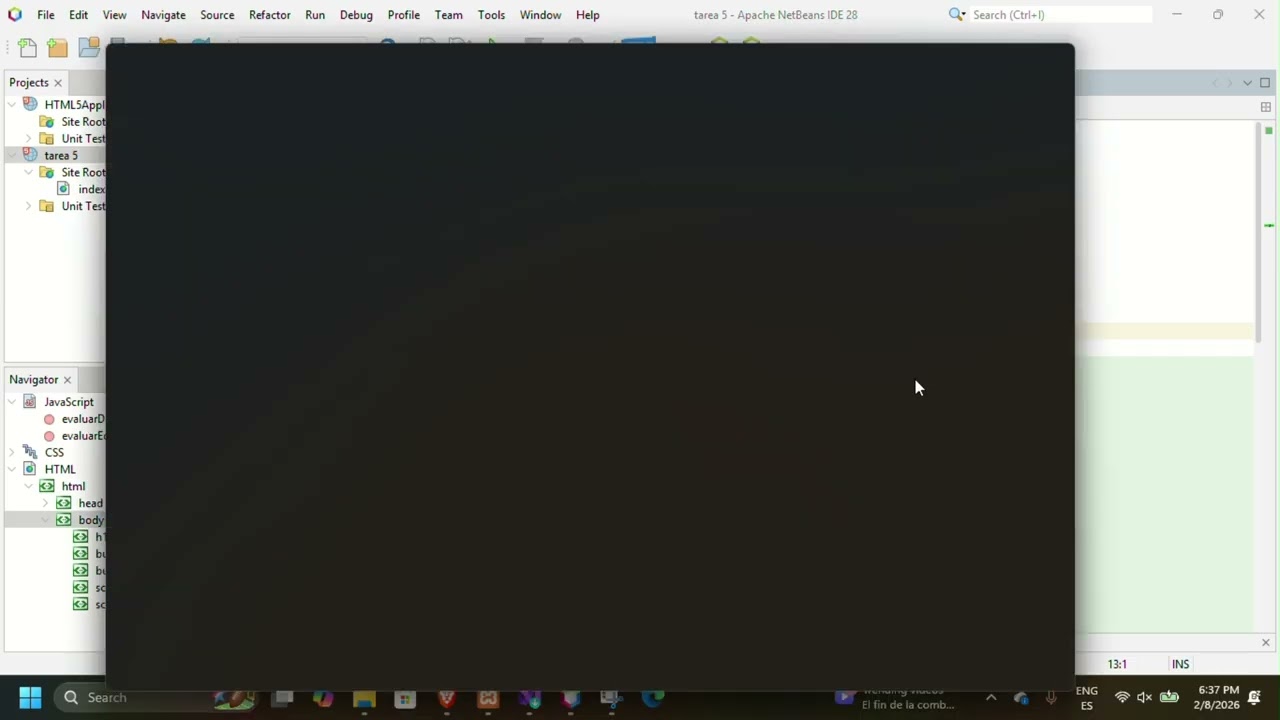
Task: Select the Projects panel tab
Action: click(x=29, y=82)
